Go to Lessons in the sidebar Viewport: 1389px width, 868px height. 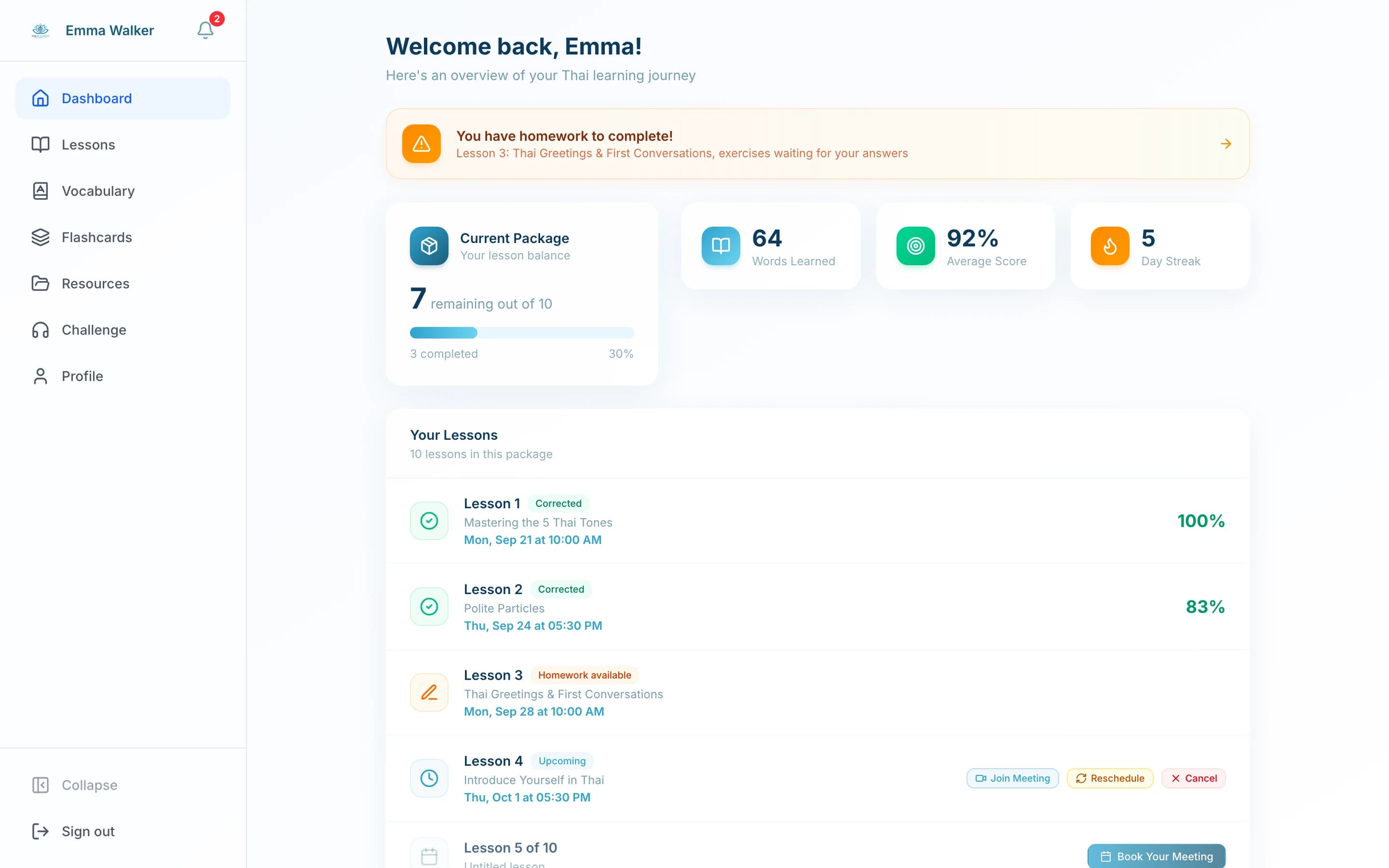pos(123,145)
